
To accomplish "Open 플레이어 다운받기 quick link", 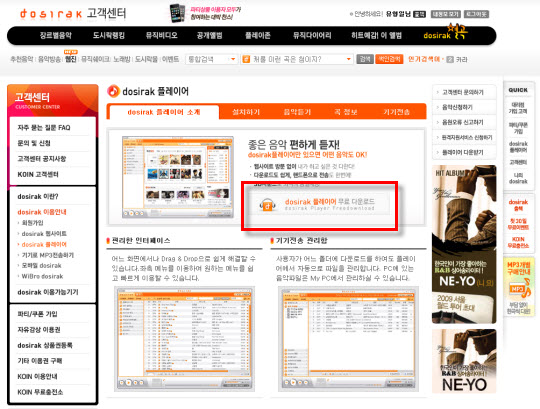I will 463,152.
